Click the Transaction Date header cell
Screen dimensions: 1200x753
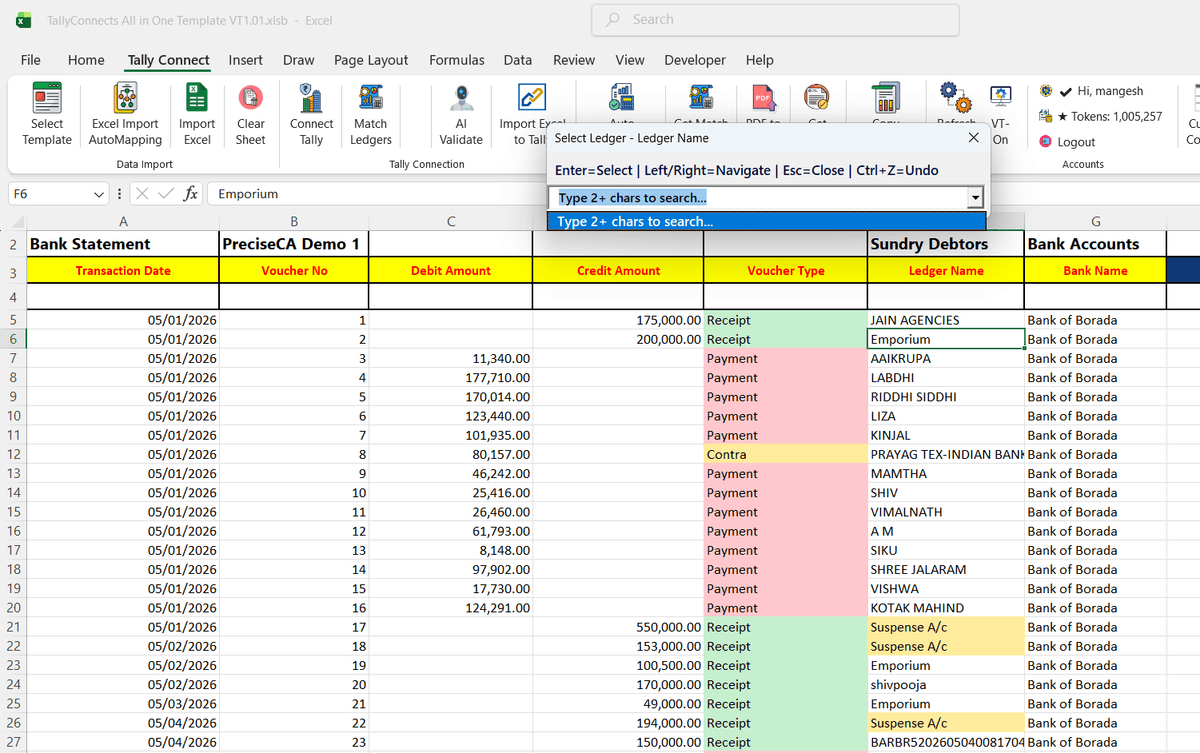point(122,270)
